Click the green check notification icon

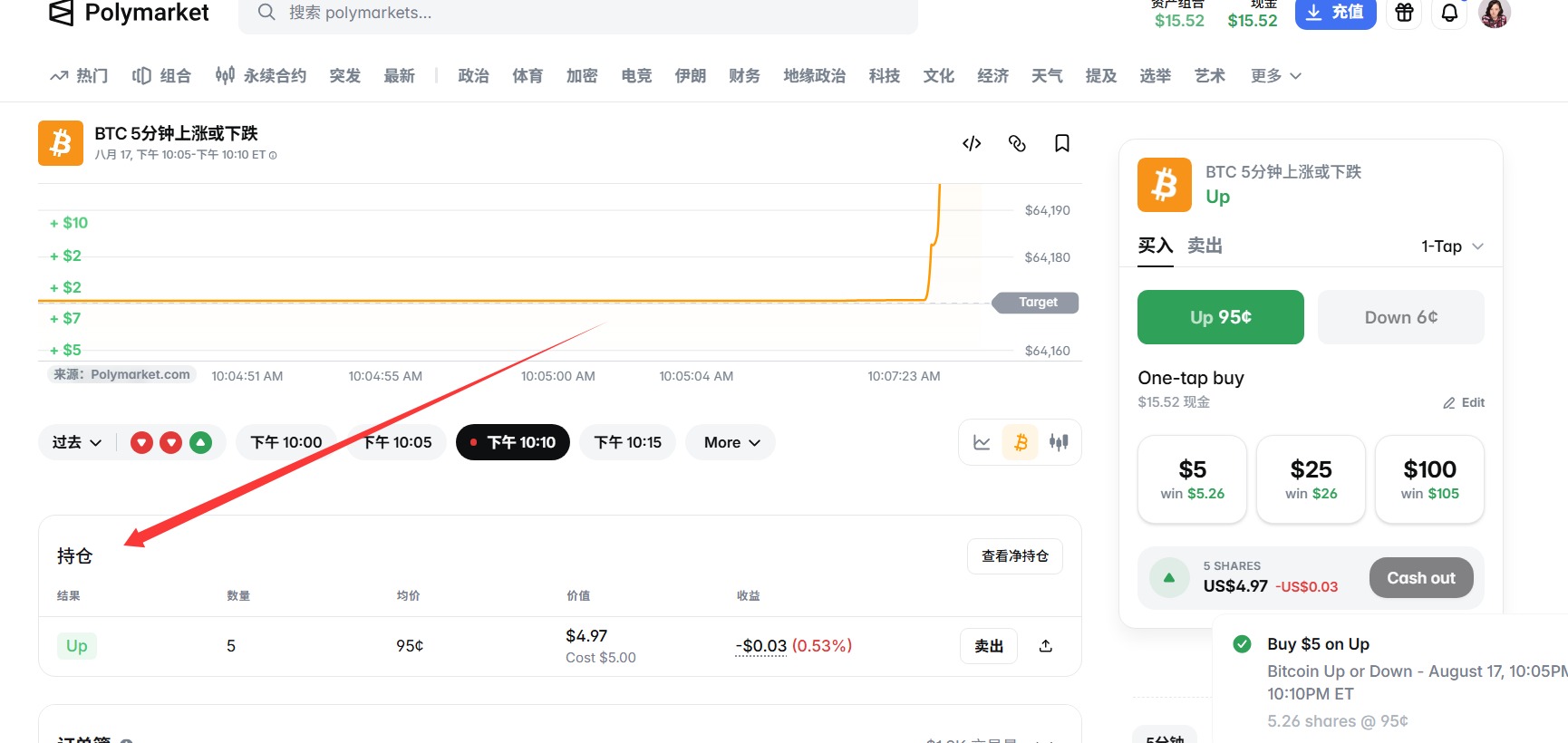[1243, 643]
